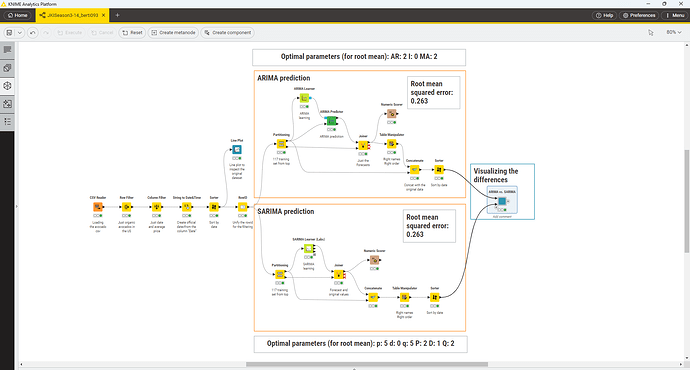This screenshot has width=690, height=370.
Task: Click the horizontal scrollbar thumb
Action: coord(367,364)
